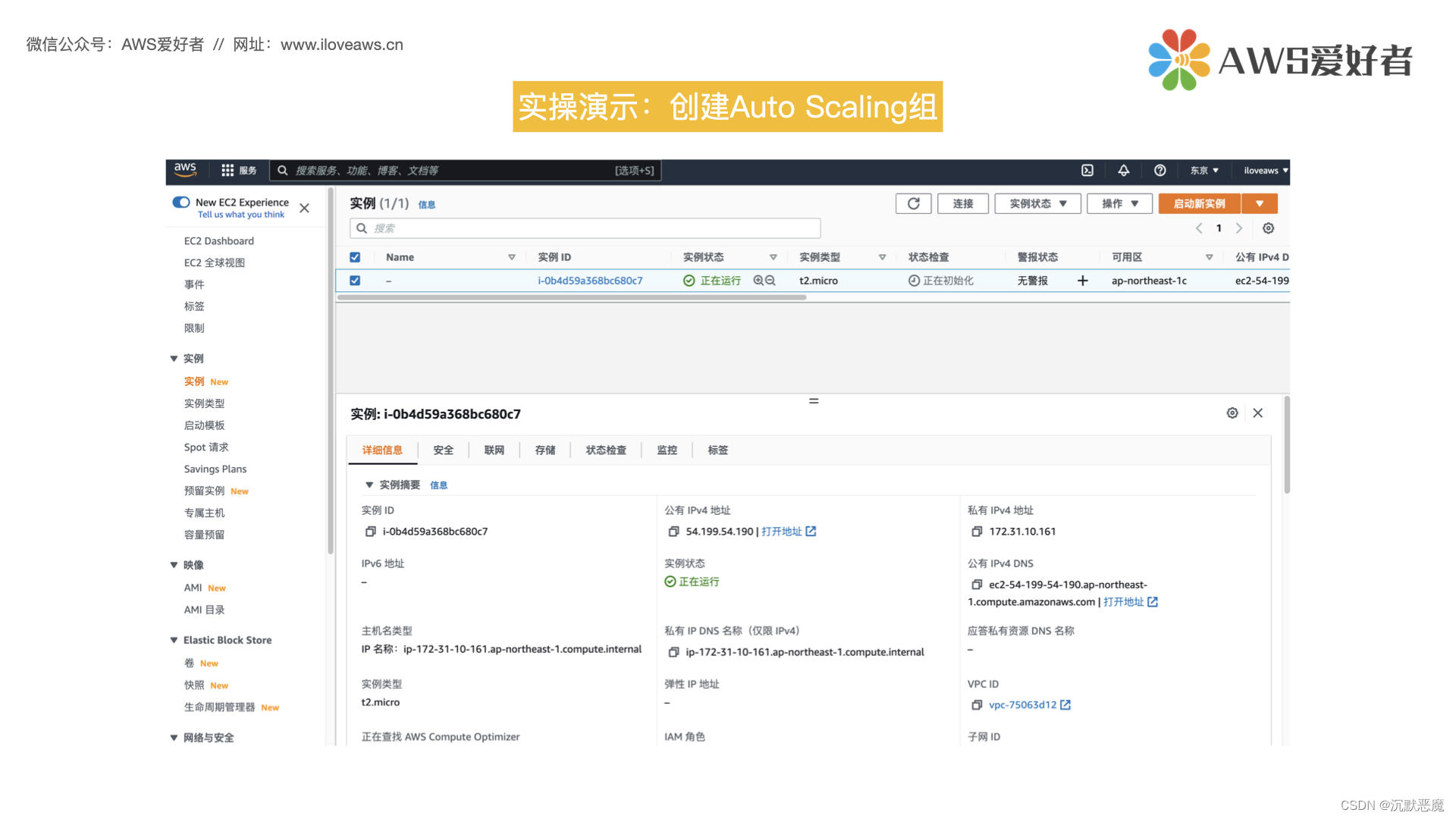The image size is (1456, 819).
Task: Open AMI item in sidebar
Action: pyautogui.click(x=193, y=588)
